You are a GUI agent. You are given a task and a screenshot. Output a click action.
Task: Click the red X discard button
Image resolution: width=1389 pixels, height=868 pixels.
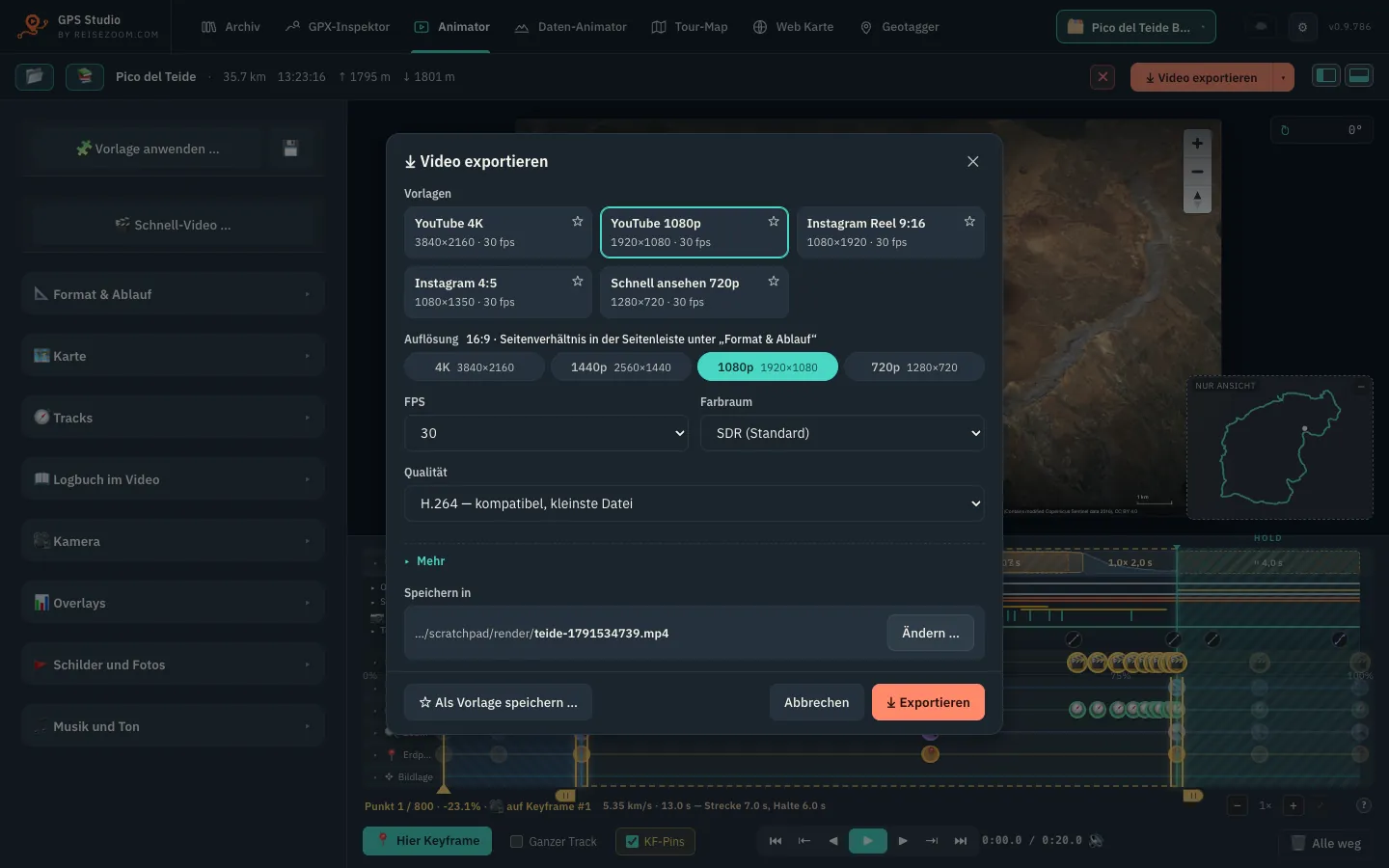pos(1103,77)
